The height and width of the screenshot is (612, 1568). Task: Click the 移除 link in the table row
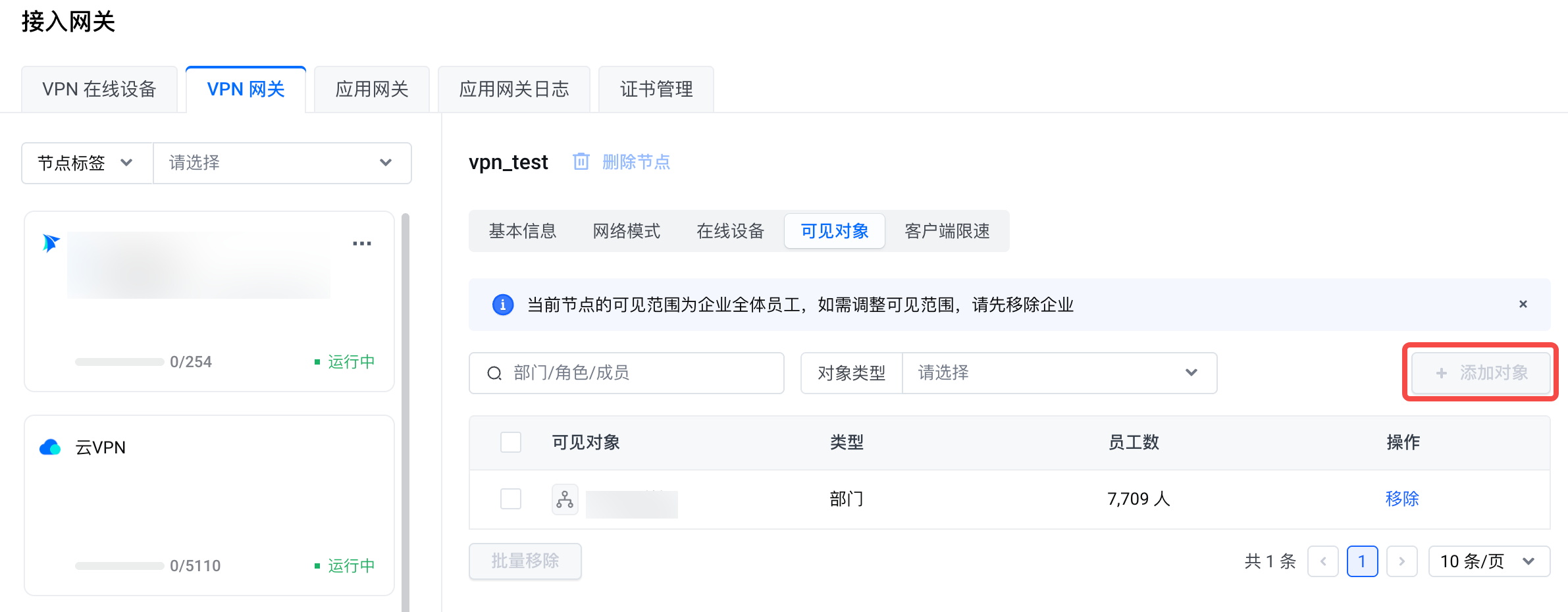pos(1402,499)
